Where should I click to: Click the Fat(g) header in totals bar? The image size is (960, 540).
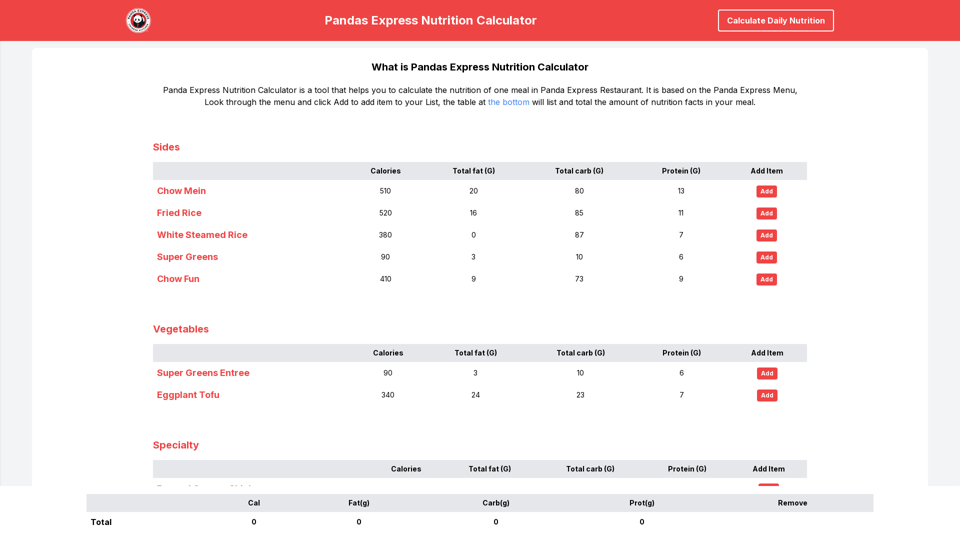pyautogui.click(x=359, y=503)
